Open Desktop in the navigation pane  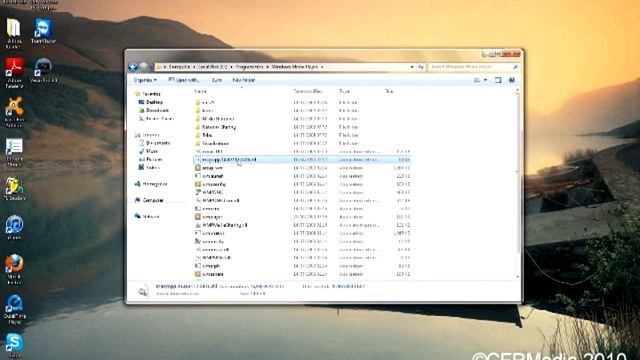(x=151, y=102)
